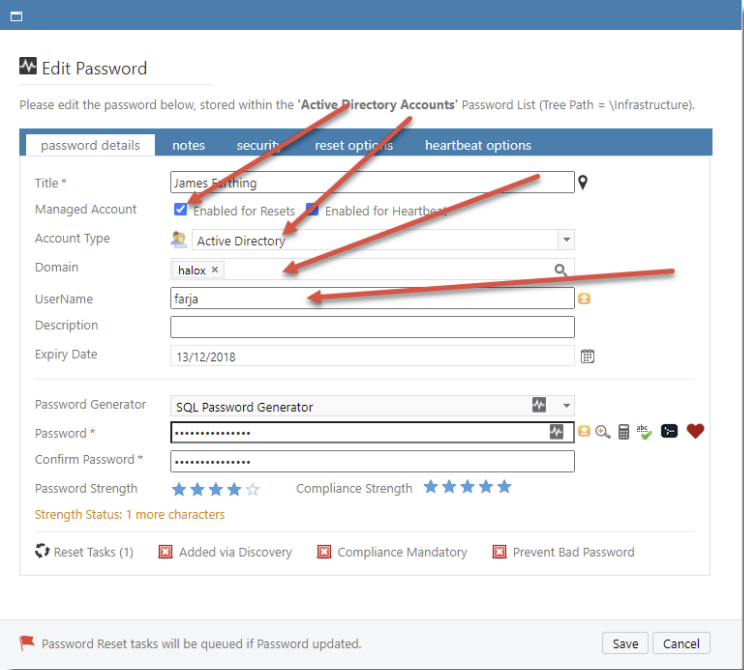Open the heartbeat options tab
This screenshot has height=670, width=744.
(478, 145)
